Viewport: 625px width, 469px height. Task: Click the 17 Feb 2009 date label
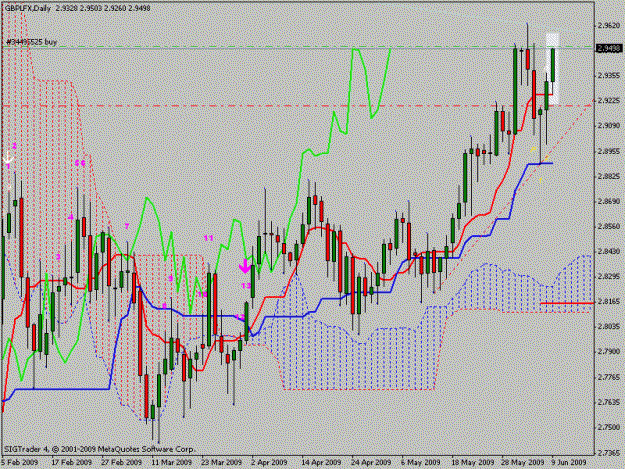click(72, 463)
